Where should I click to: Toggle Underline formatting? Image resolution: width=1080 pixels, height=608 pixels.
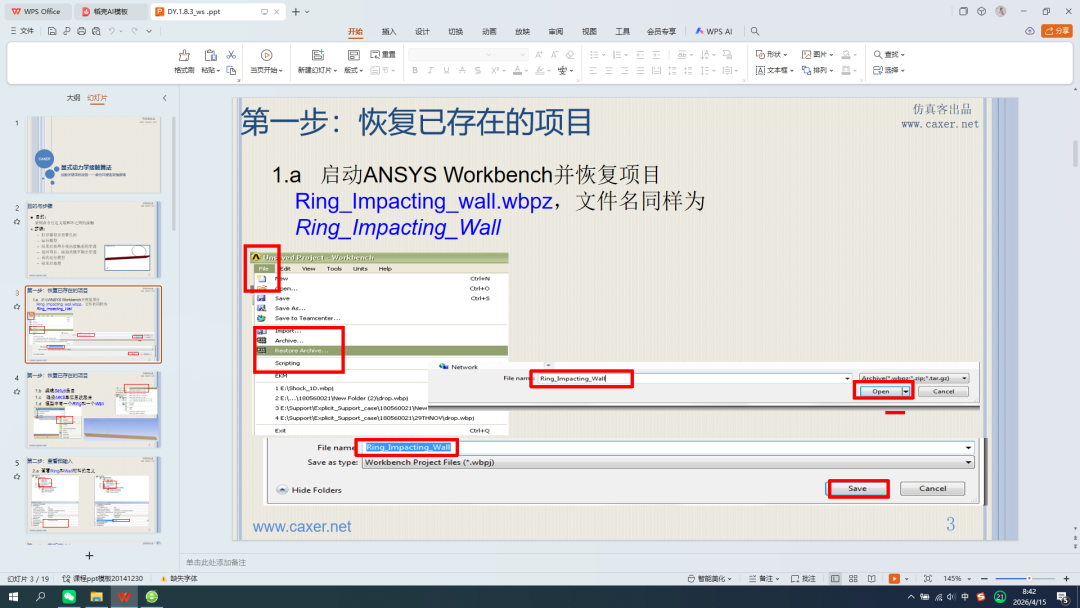[x=446, y=70]
